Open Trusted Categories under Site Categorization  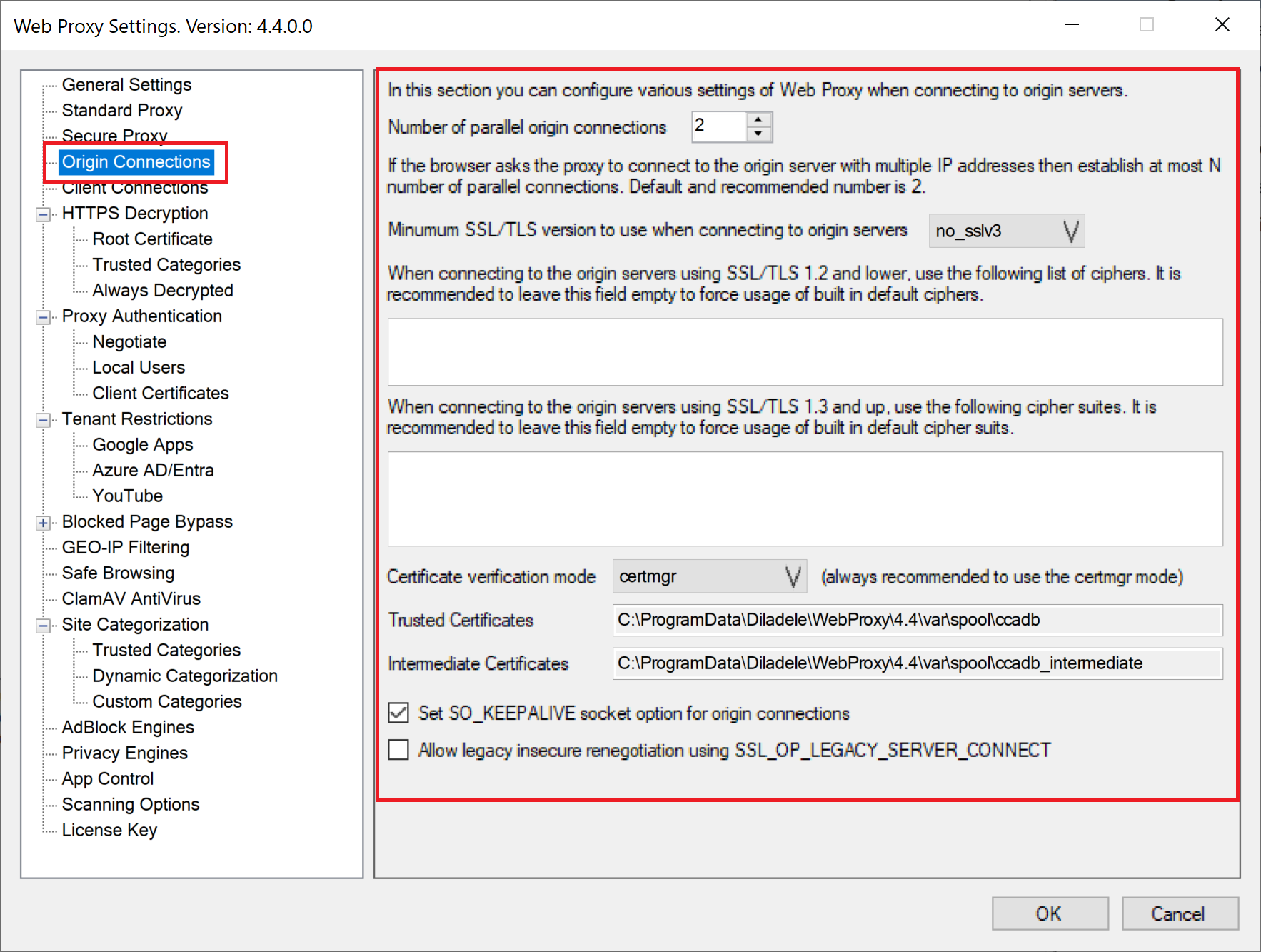click(x=166, y=651)
